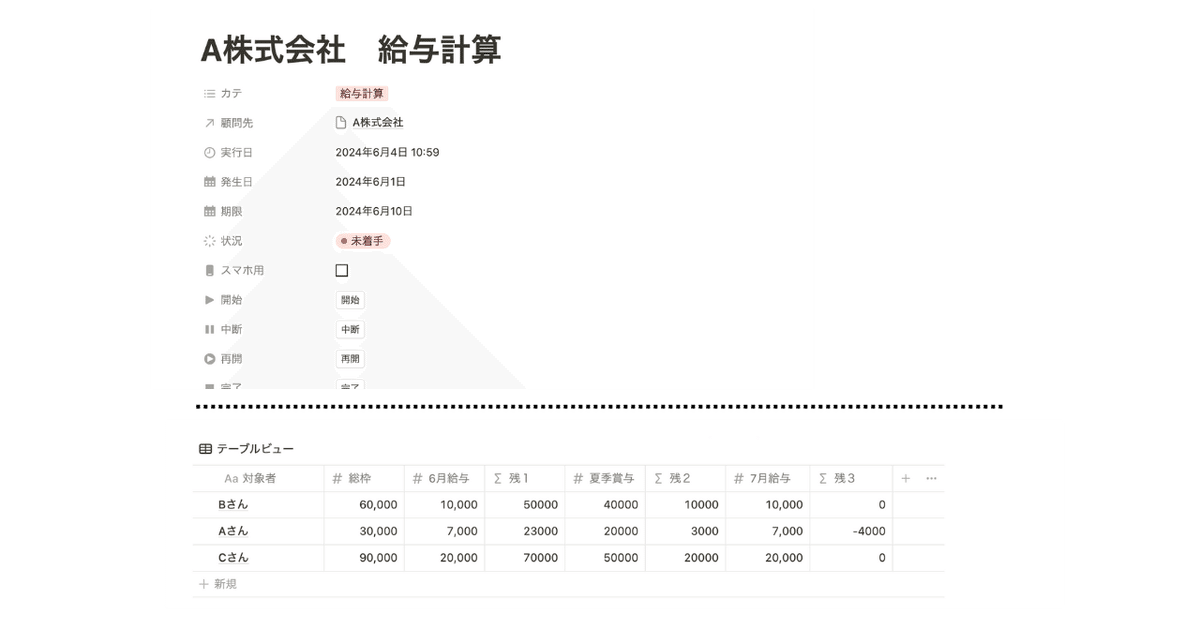Click the calendar icon beside 発生日
1200x628 pixels.
[209, 182]
